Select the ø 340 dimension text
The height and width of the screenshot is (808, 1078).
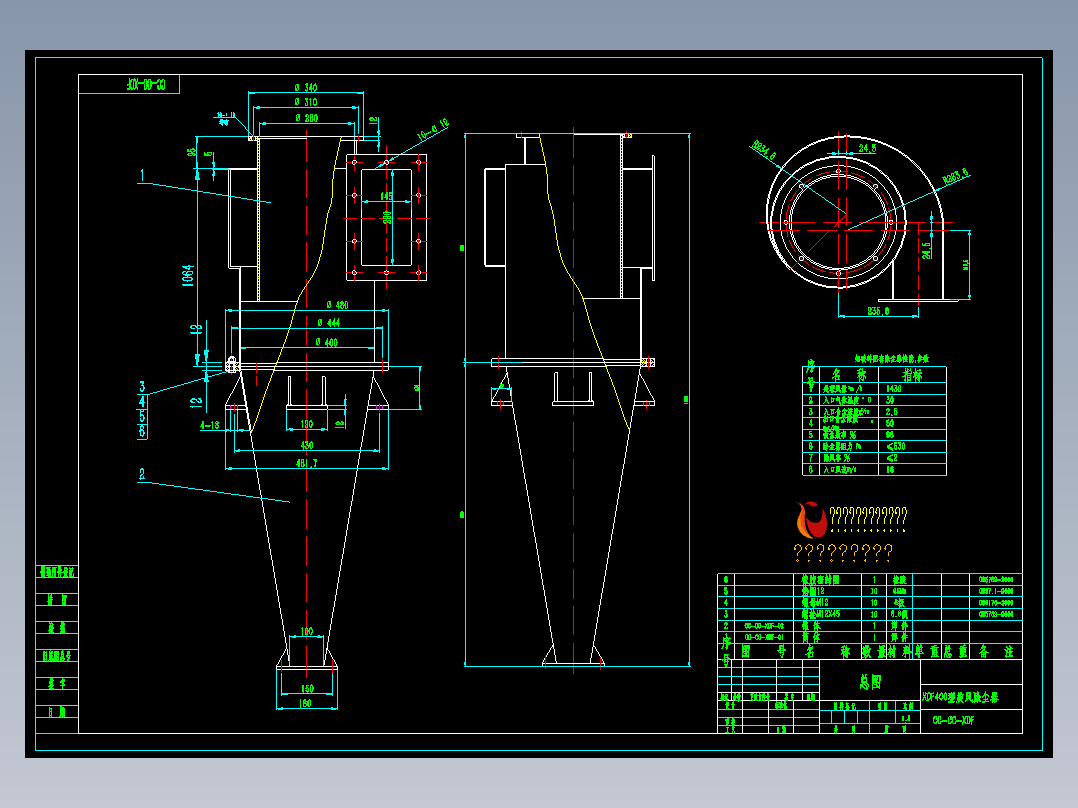[306, 87]
